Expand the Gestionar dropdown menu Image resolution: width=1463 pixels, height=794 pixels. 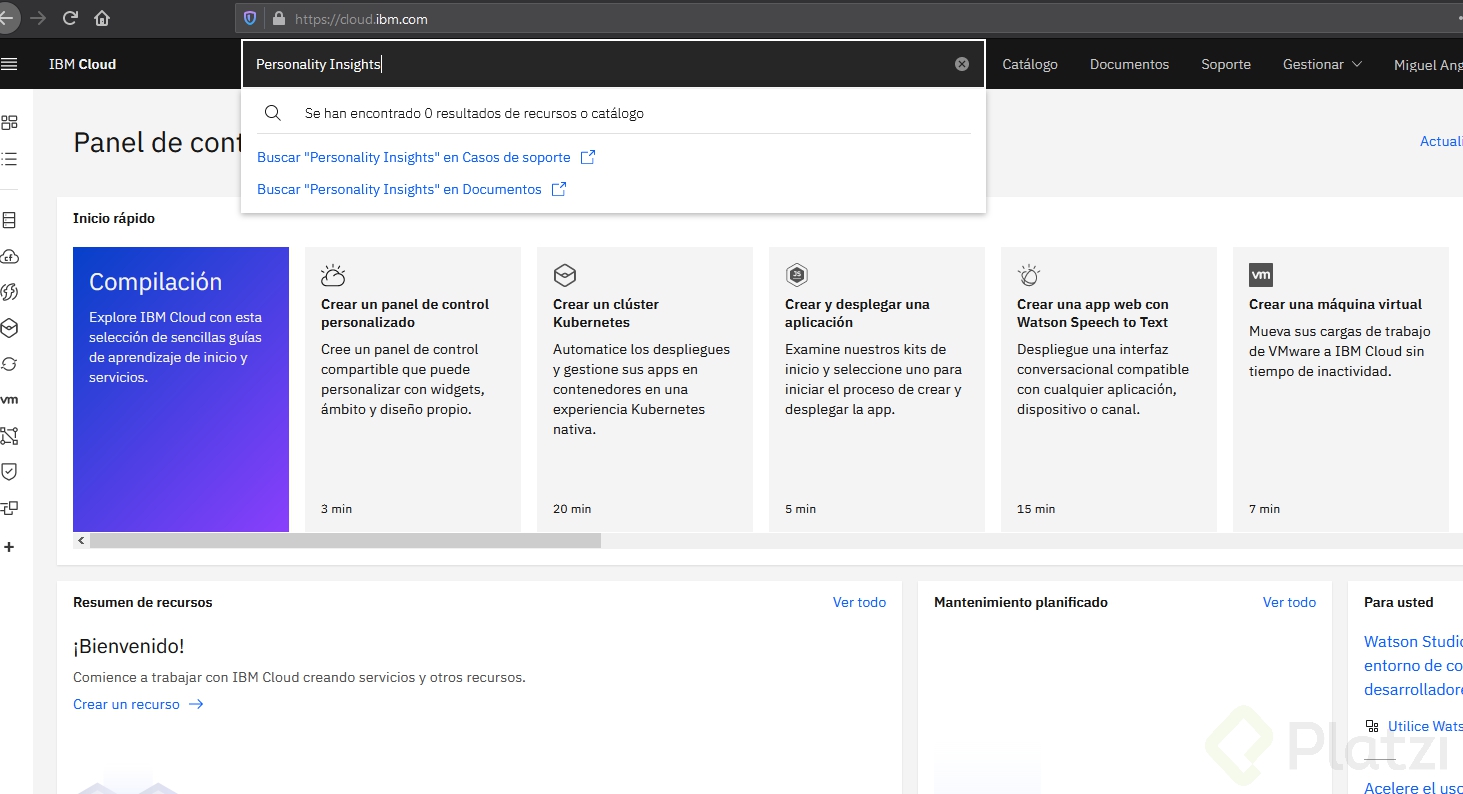pos(1322,64)
